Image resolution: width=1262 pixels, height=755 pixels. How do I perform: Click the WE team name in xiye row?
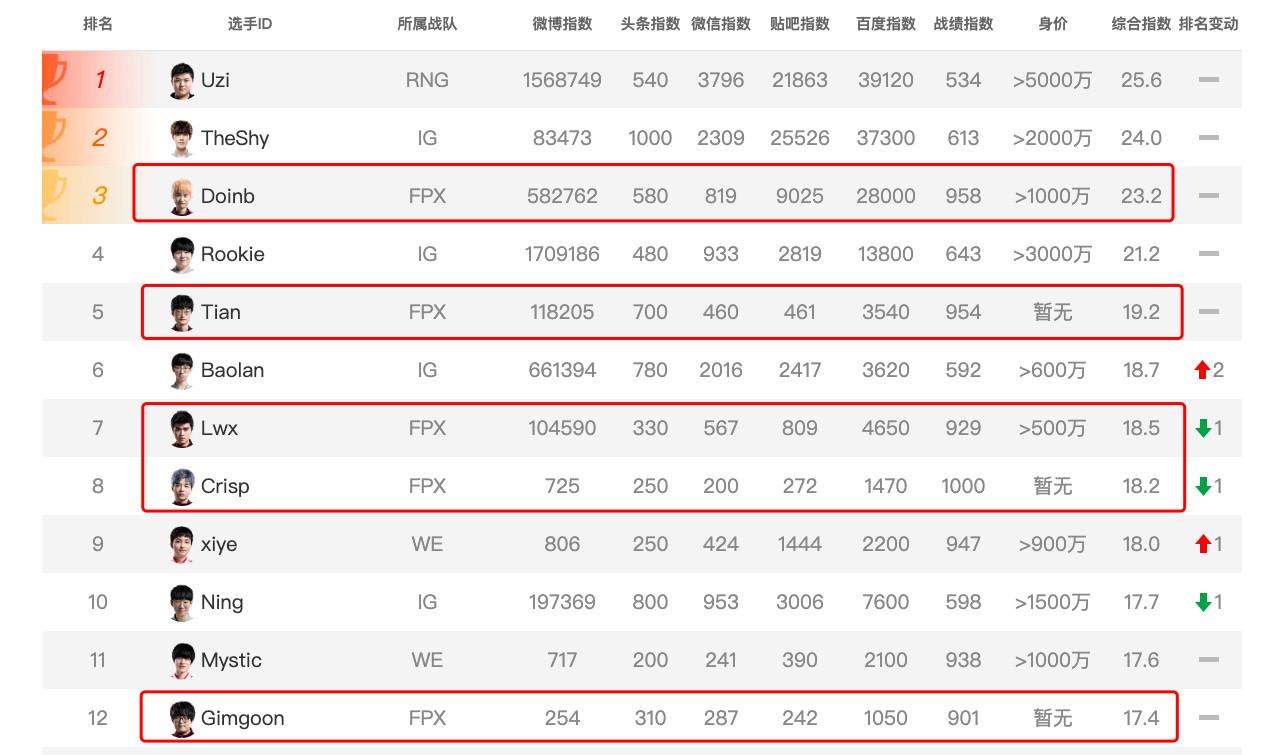click(427, 544)
